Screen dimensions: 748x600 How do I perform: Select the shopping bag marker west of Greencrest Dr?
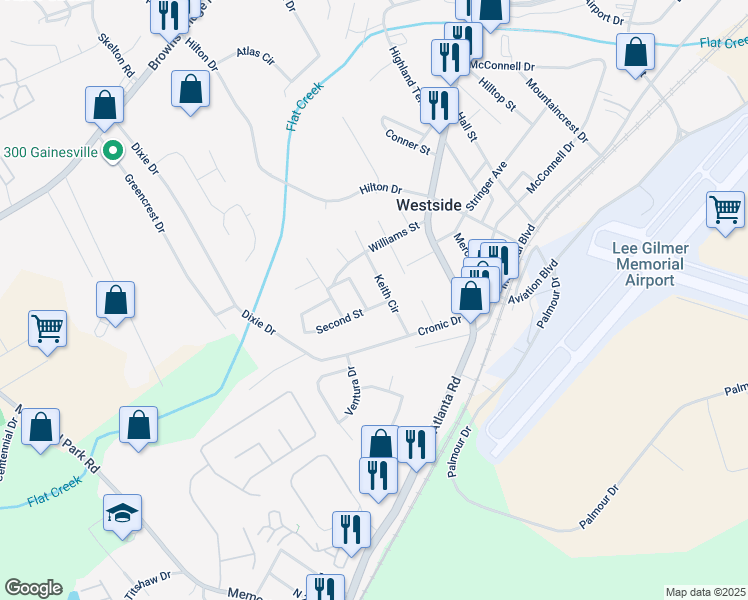pos(115,303)
